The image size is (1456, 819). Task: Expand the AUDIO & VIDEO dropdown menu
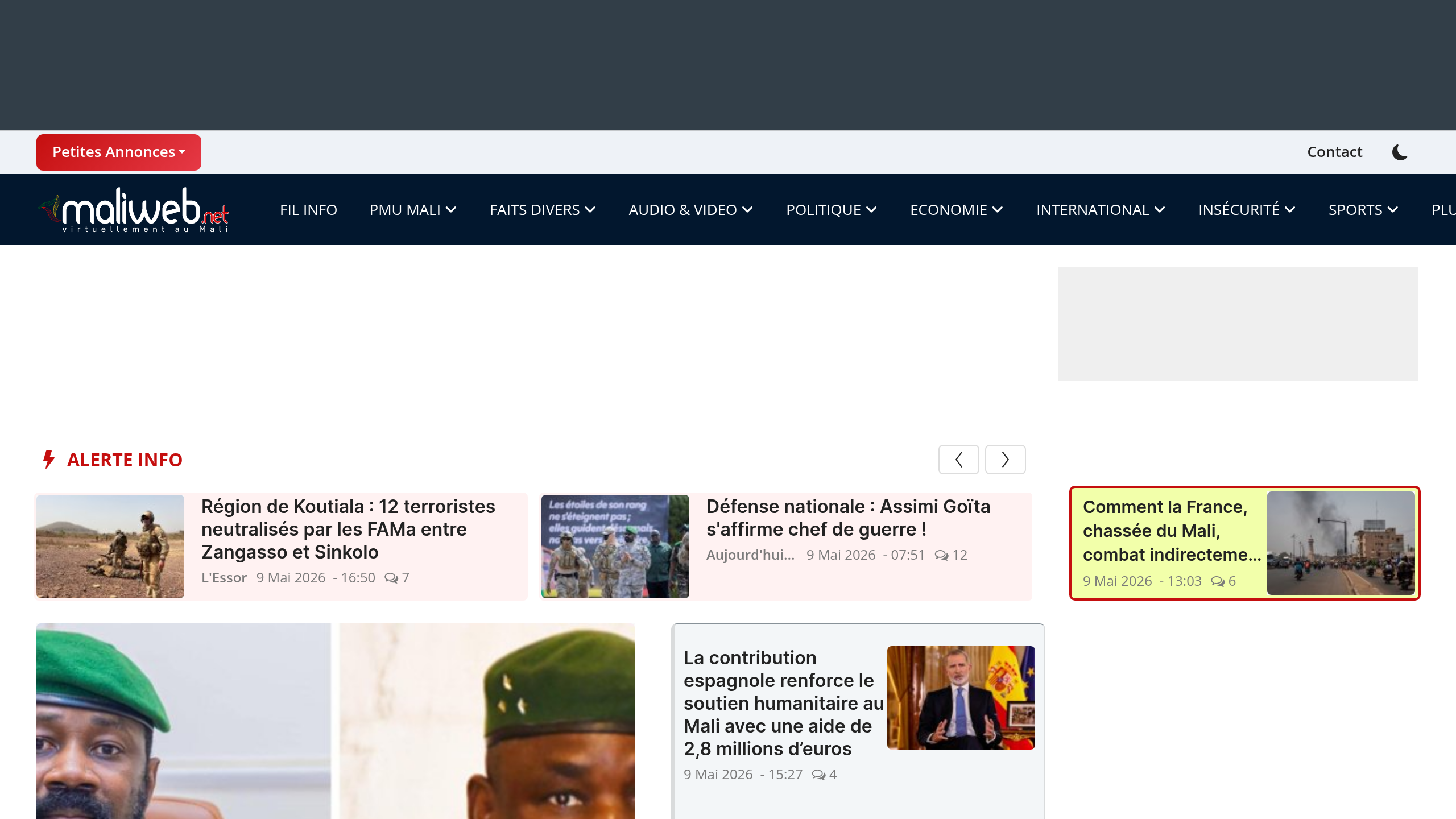pos(690,210)
